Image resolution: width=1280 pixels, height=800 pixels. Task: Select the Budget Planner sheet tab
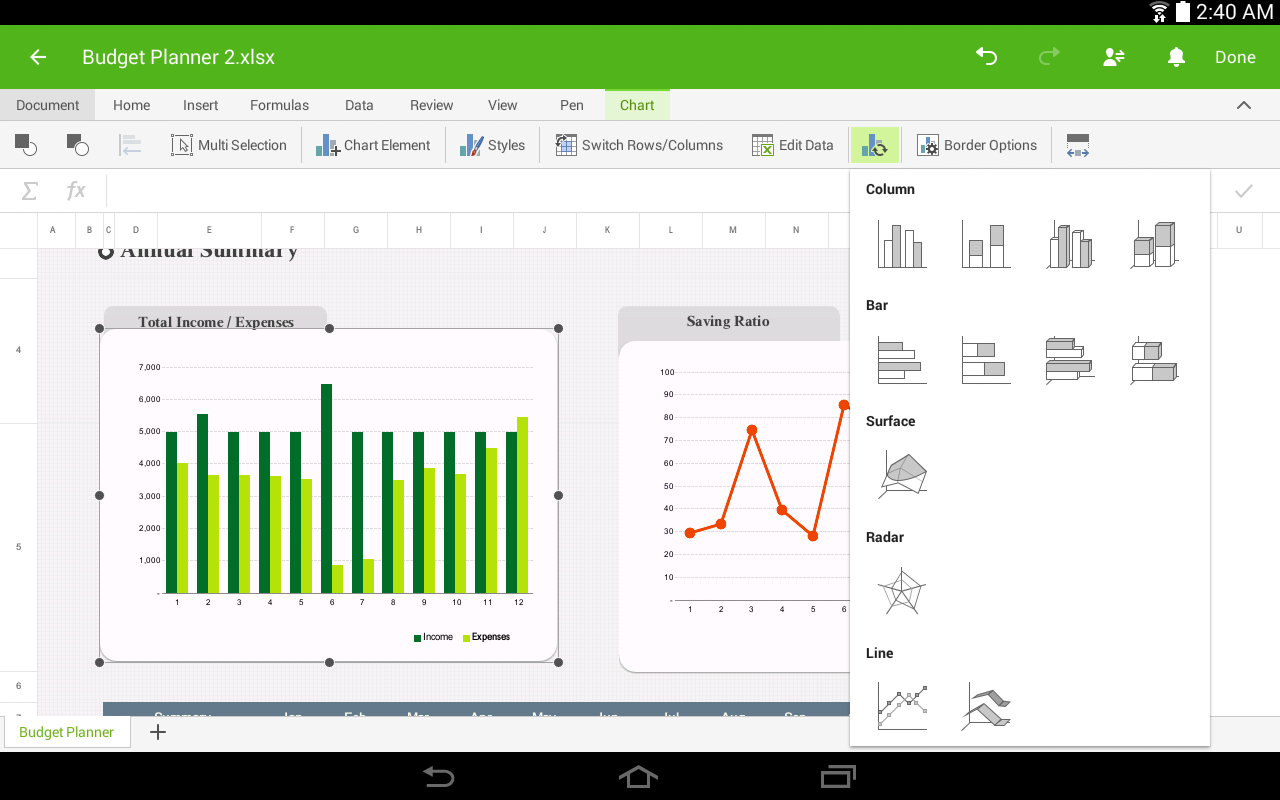click(x=67, y=732)
